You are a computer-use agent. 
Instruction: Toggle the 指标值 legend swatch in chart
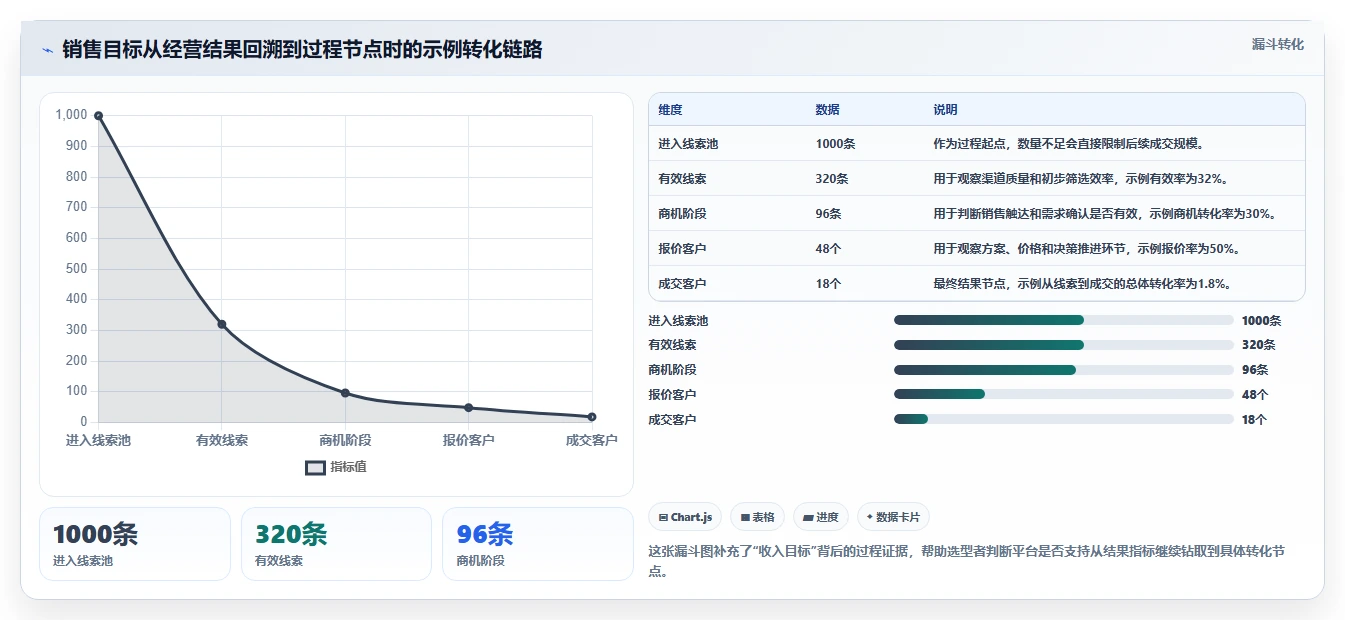[x=315, y=467]
